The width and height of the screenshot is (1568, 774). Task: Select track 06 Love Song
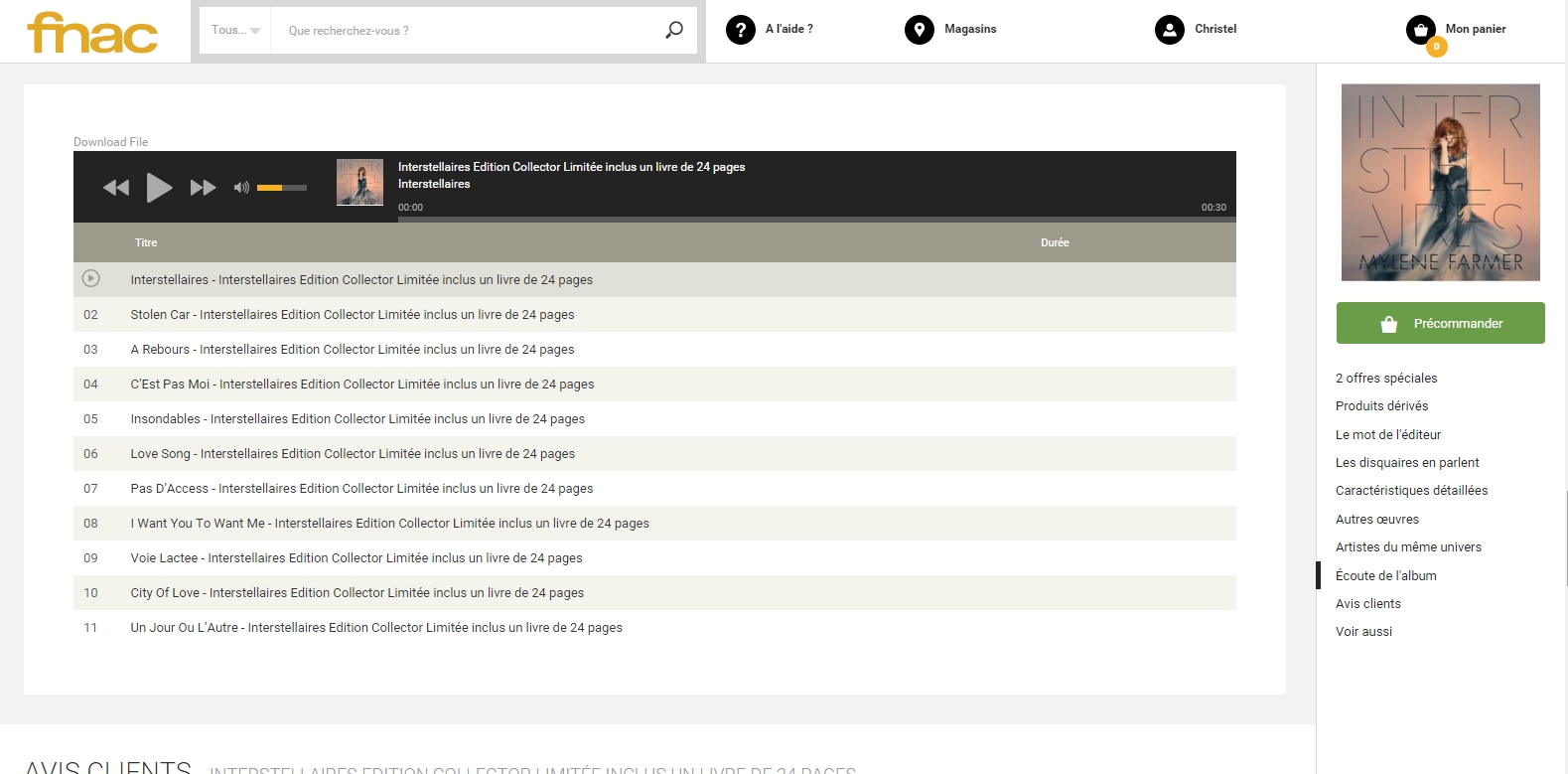pyautogui.click(x=353, y=454)
